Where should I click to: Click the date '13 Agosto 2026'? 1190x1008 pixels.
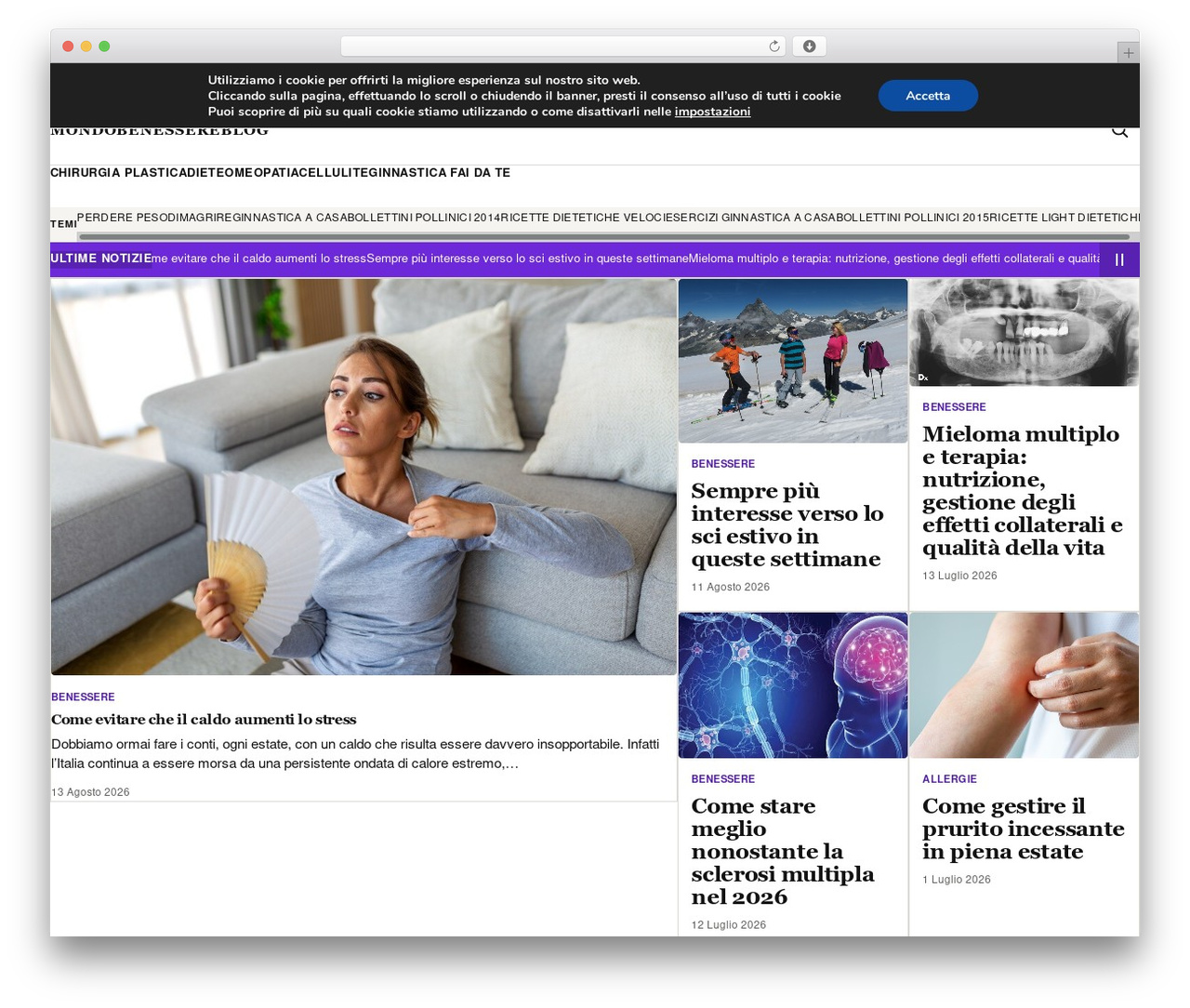[90, 792]
